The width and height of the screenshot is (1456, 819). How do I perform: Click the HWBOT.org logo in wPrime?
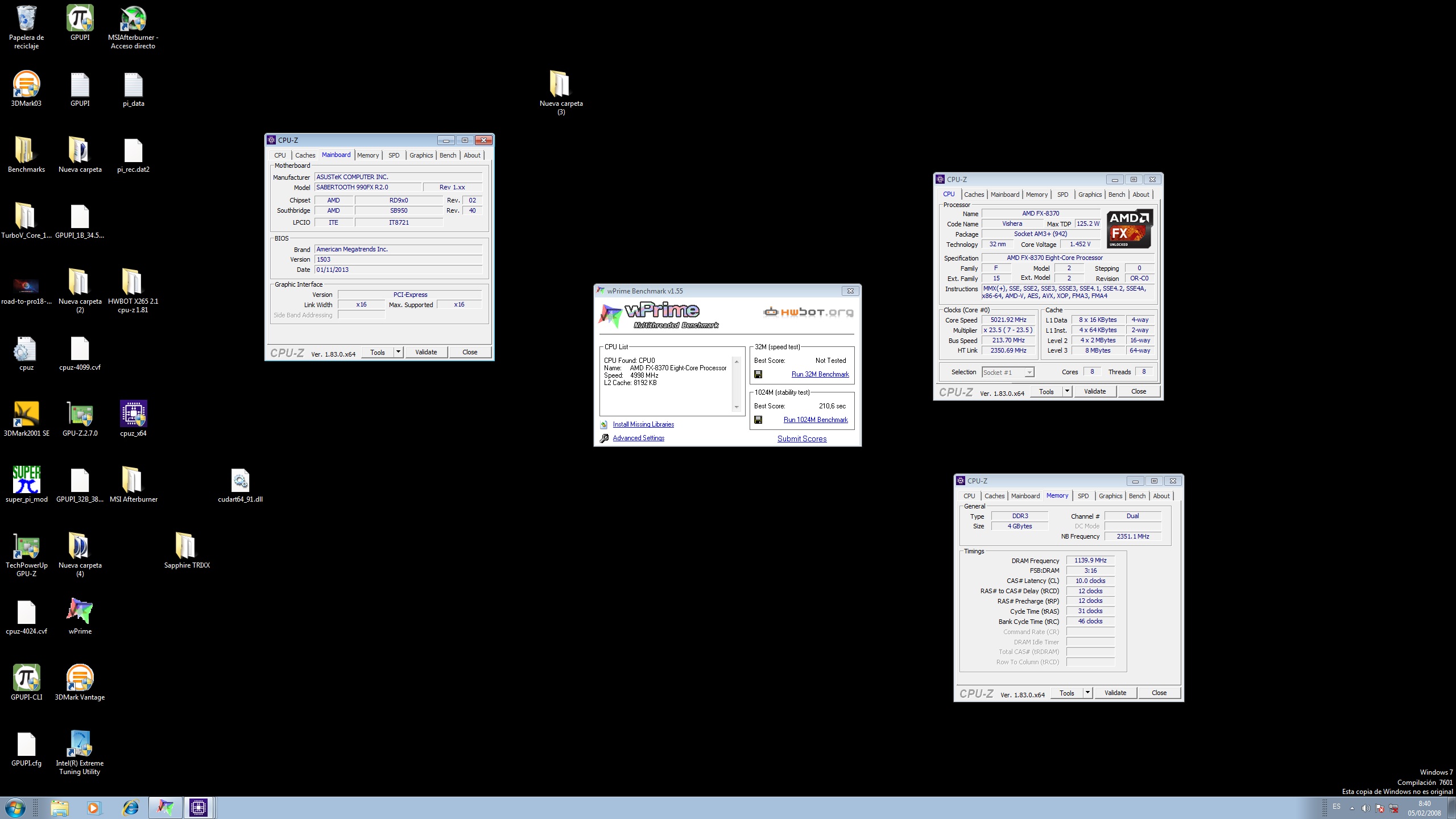click(x=808, y=312)
